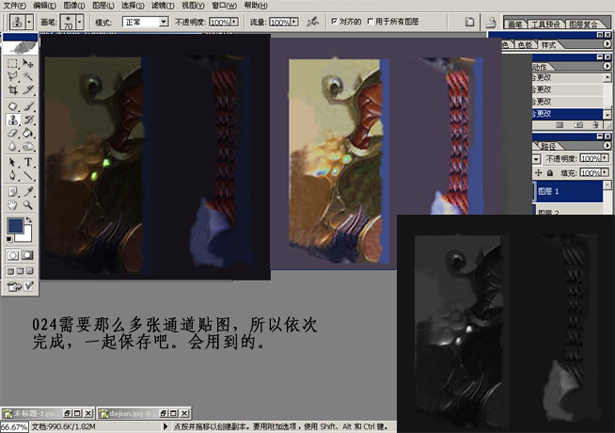The height and width of the screenshot is (433, 615).
Task: Open the 滤镜 menu
Action: pyautogui.click(x=163, y=5)
